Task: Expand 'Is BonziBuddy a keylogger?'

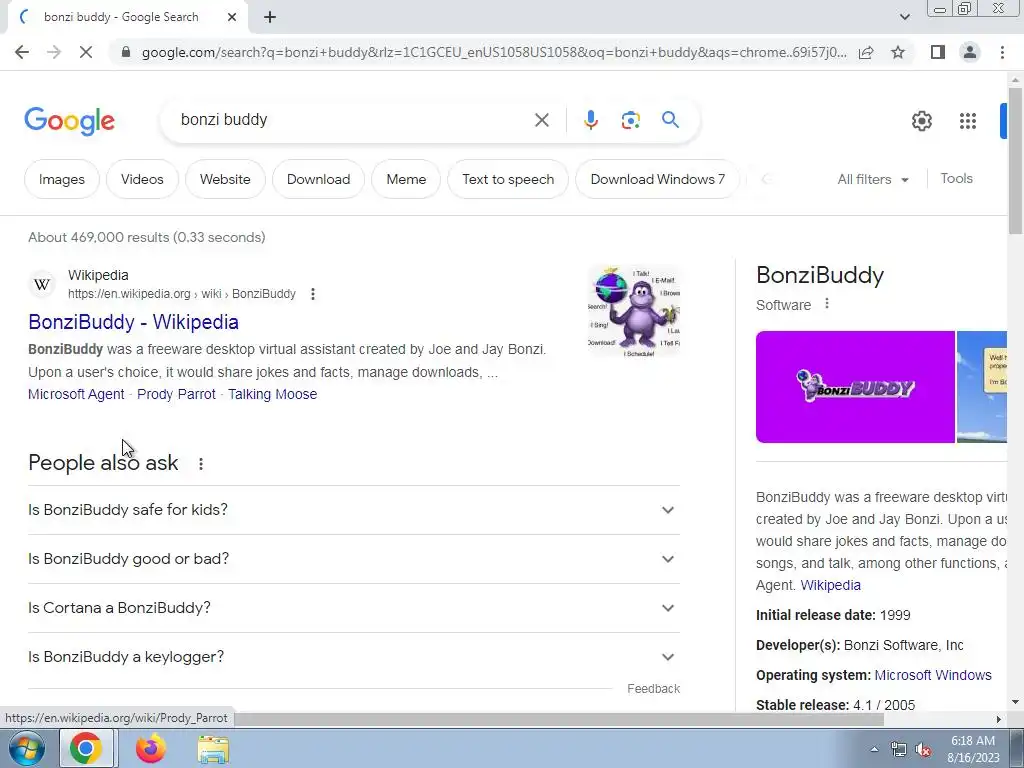Action: 354,657
